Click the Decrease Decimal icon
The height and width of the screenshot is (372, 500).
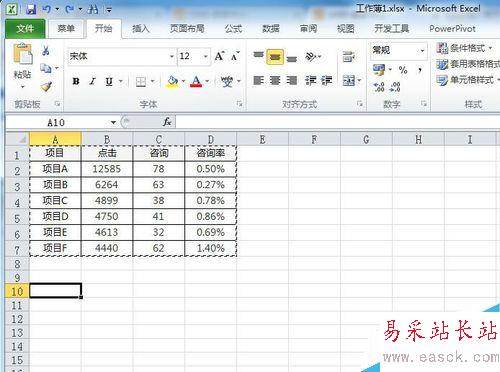395,87
